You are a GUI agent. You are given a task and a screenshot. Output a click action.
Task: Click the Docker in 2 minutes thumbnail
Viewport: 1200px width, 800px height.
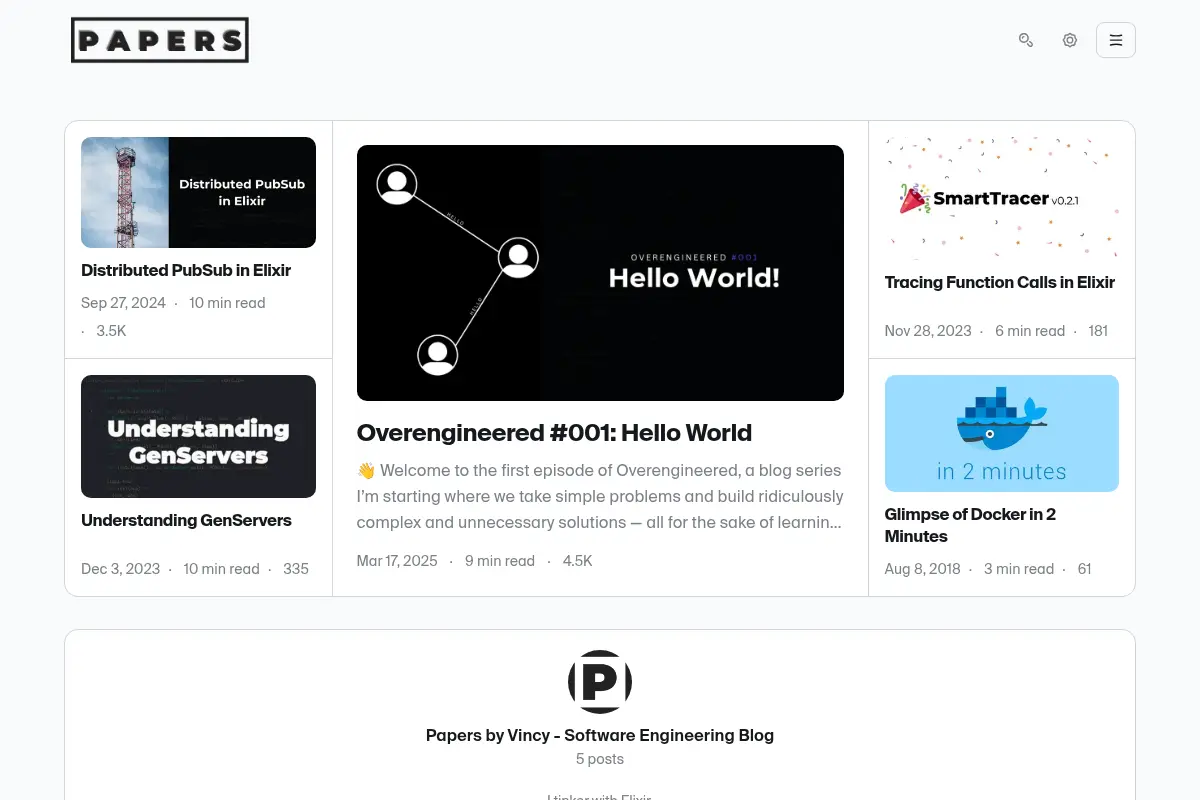pyautogui.click(x=1002, y=433)
